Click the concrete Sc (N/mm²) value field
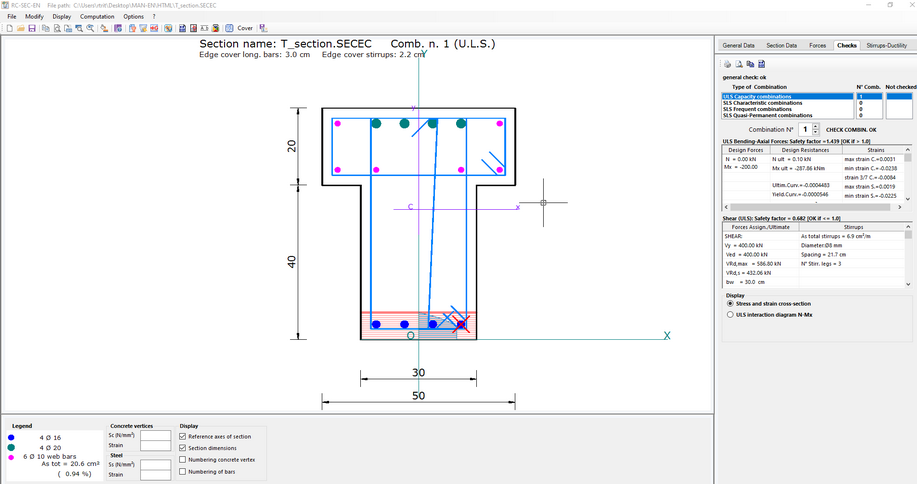 (156, 435)
